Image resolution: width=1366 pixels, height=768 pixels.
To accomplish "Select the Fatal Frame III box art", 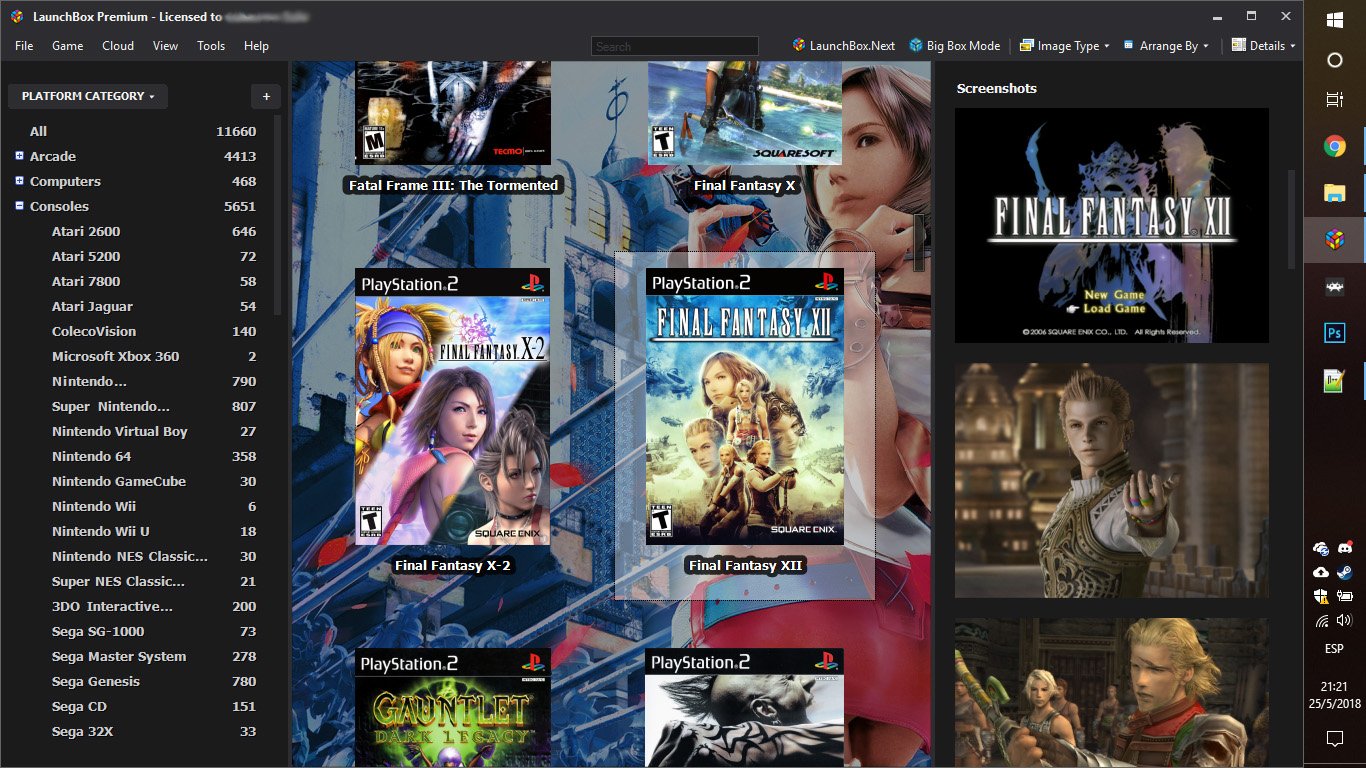I will click(453, 113).
